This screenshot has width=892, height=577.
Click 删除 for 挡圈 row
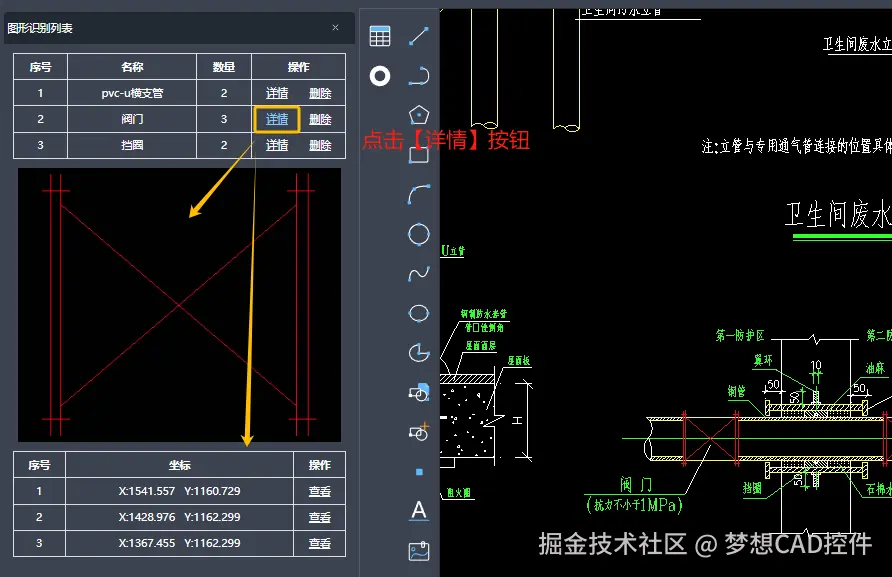coord(320,145)
